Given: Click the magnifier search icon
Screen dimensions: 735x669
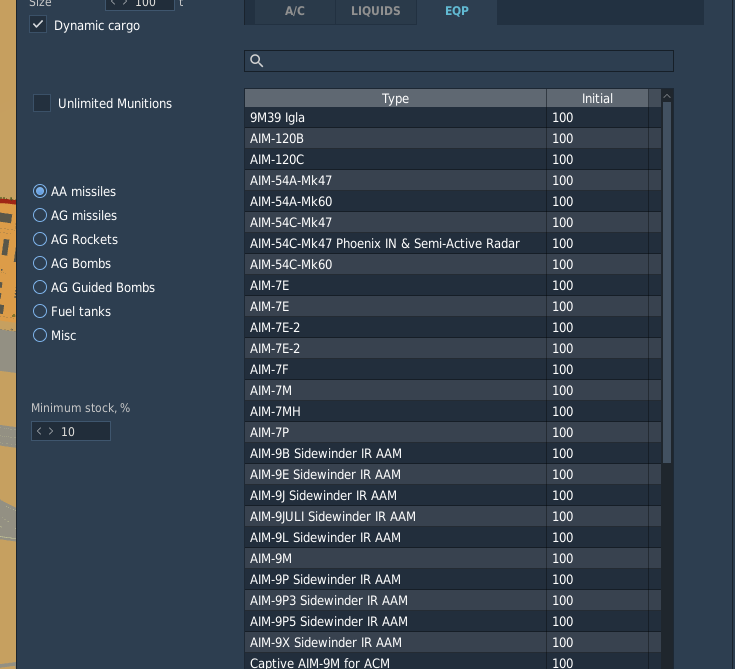Looking at the screenshot, I should (x=256, y=61).
